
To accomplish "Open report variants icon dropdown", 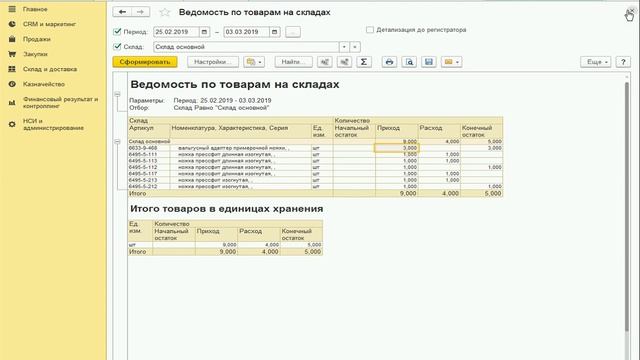I will point(254,62).
